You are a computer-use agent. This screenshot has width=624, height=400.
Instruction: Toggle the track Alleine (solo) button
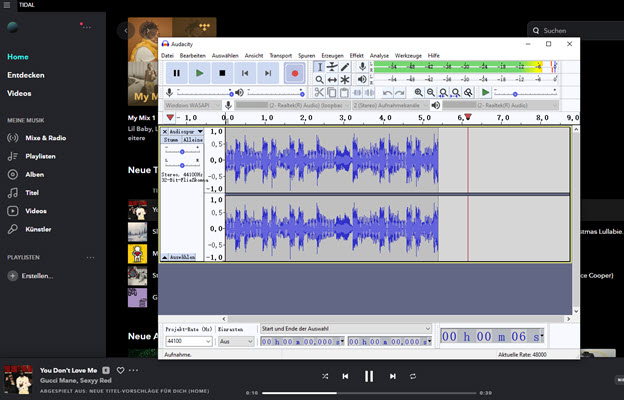coord(193,140)
